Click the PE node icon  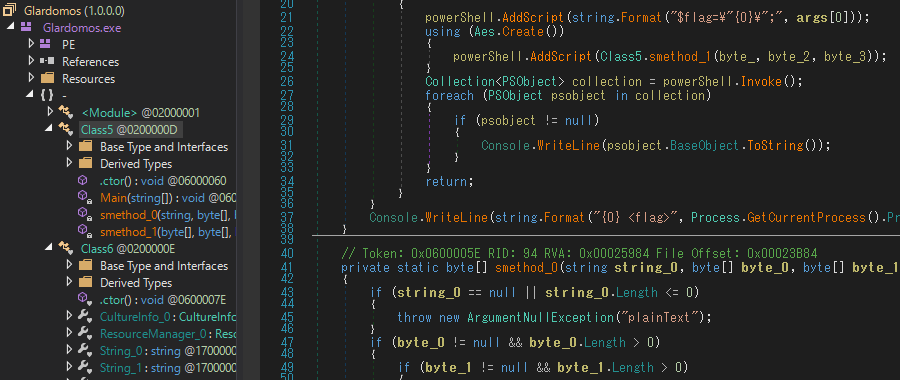(46, 44)
